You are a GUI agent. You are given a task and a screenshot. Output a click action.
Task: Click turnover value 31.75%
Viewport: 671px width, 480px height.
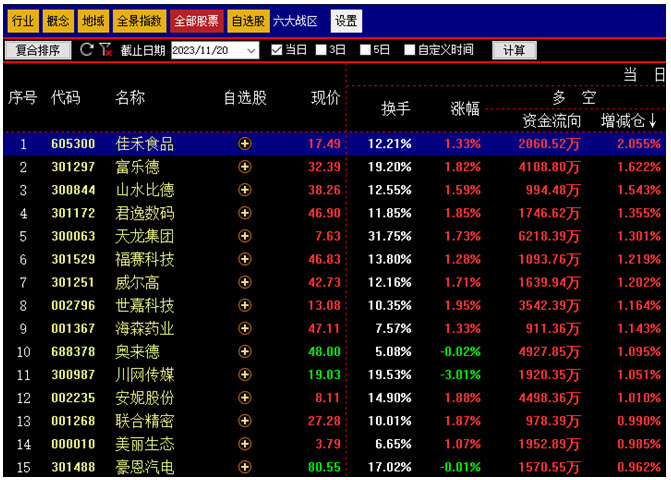point(390,236)
